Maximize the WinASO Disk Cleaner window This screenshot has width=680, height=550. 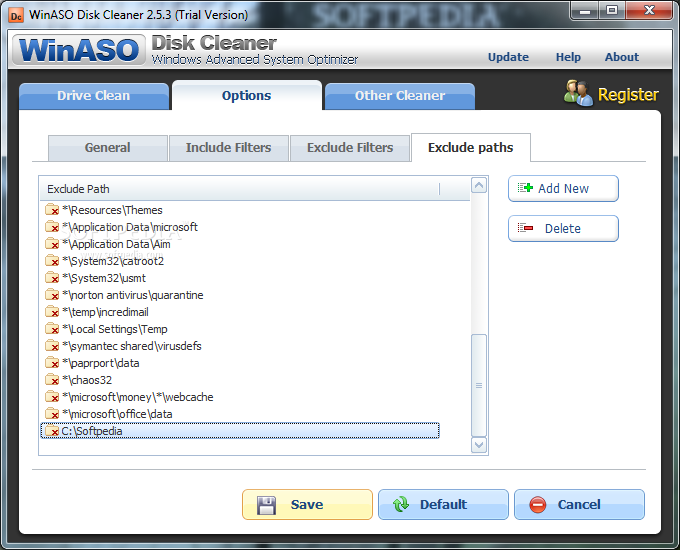click(611, 11)
